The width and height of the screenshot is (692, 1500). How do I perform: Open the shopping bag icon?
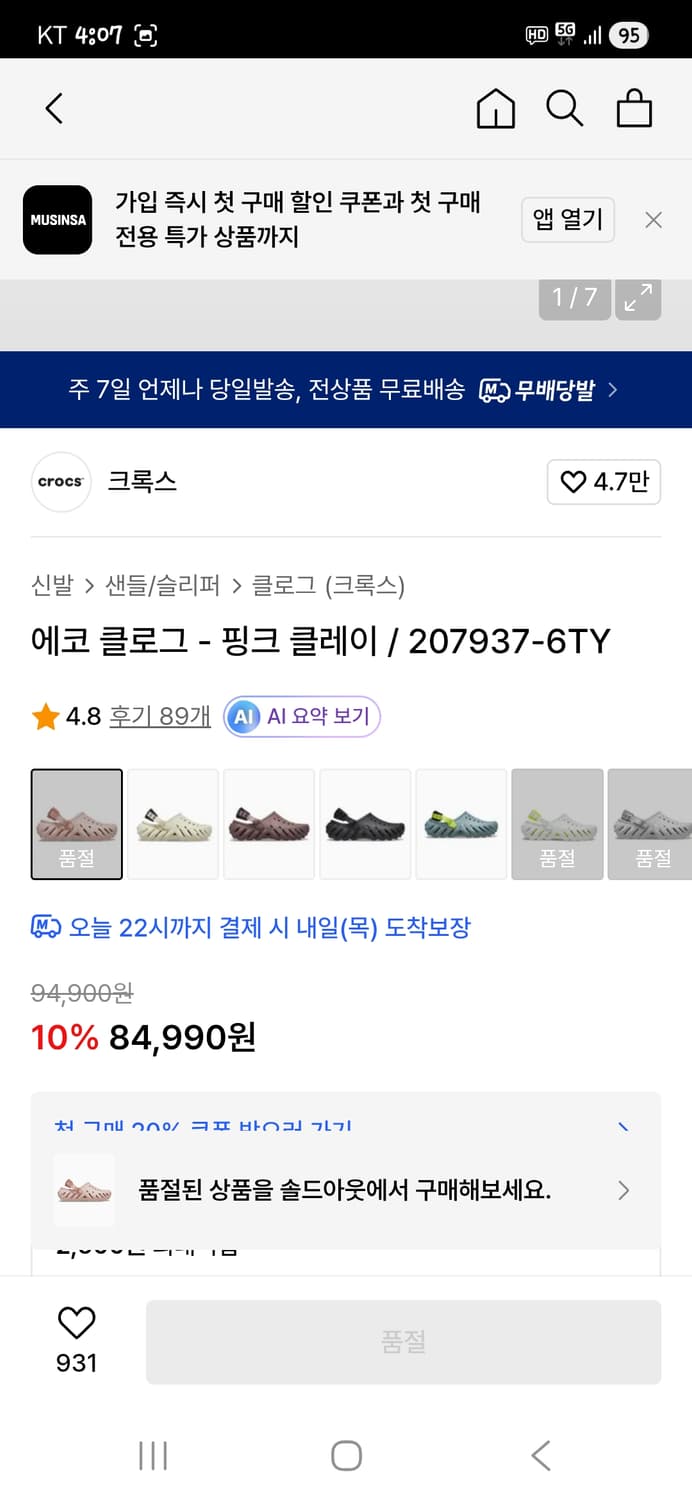634,108
